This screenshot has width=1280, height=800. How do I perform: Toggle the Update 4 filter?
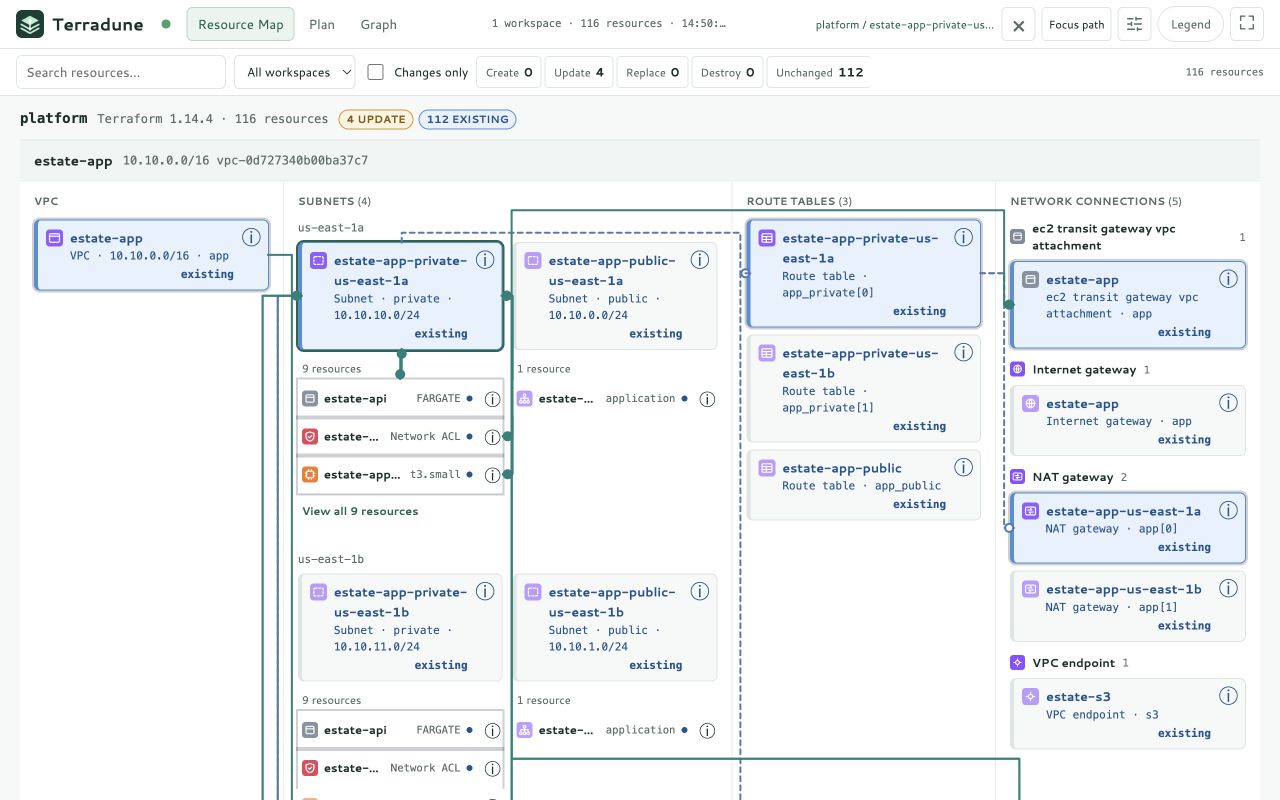point(579,72)
